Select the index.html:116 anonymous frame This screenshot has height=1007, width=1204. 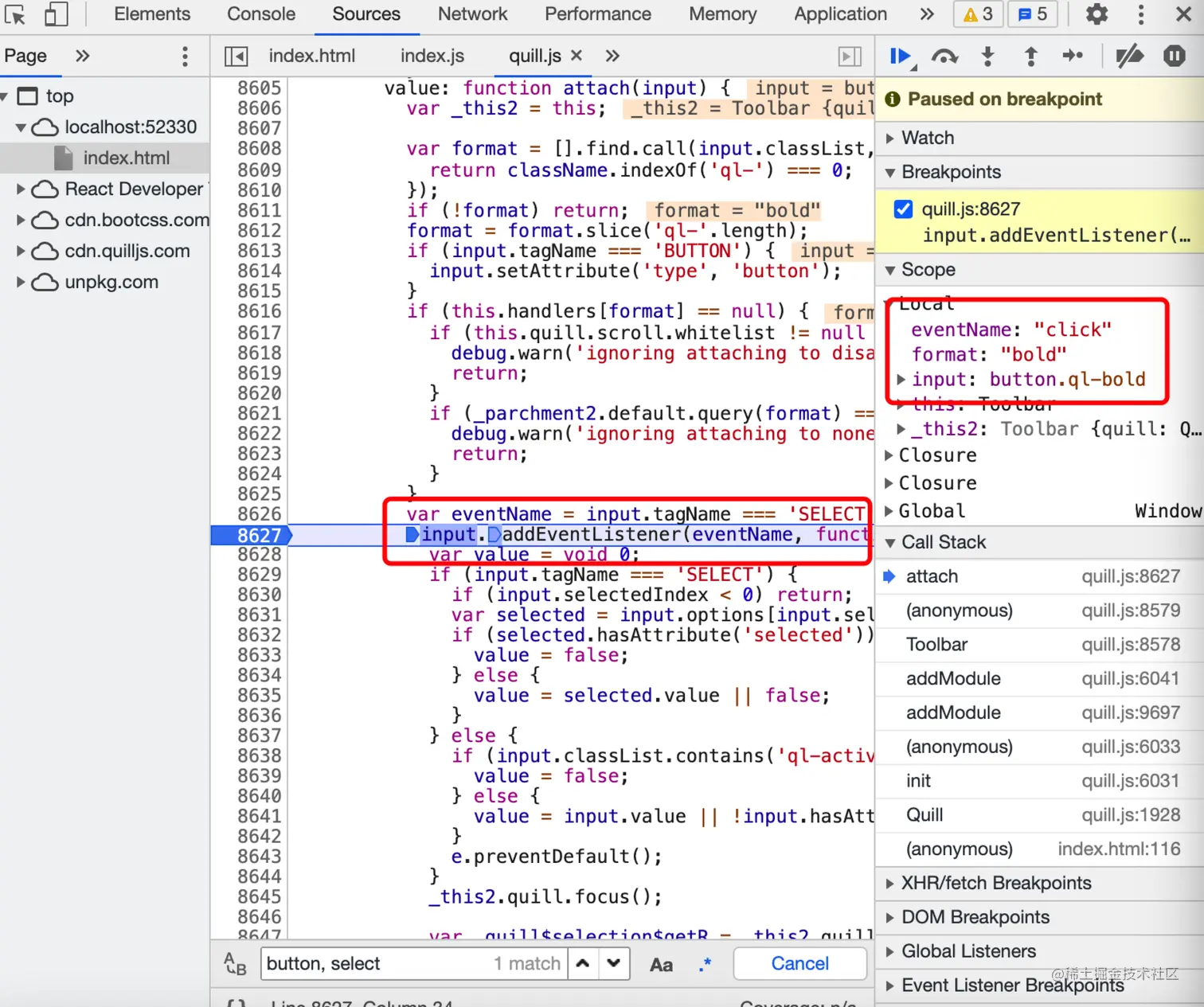tap(1039, 850)
